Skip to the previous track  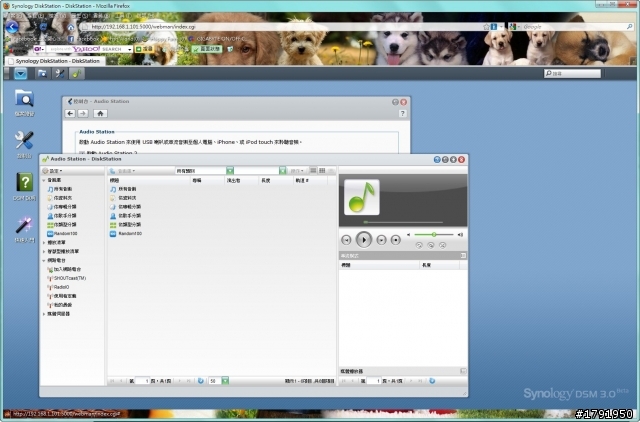pos(346,240)
